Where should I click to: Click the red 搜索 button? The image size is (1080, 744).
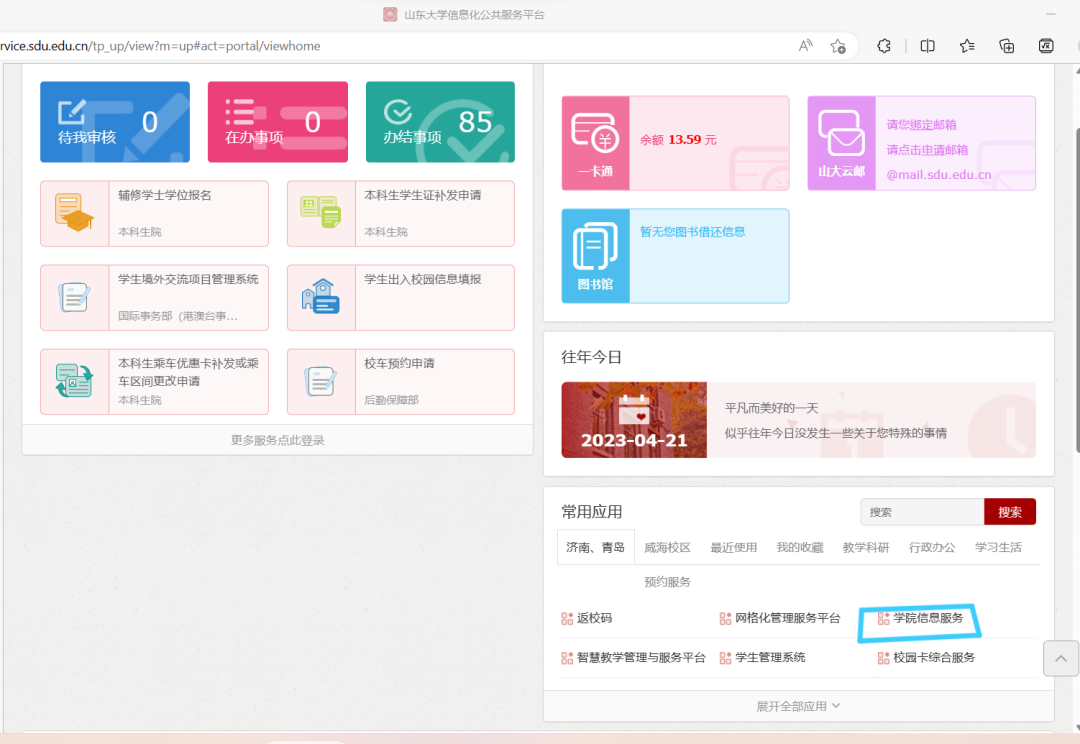[x=1009, y=512]
